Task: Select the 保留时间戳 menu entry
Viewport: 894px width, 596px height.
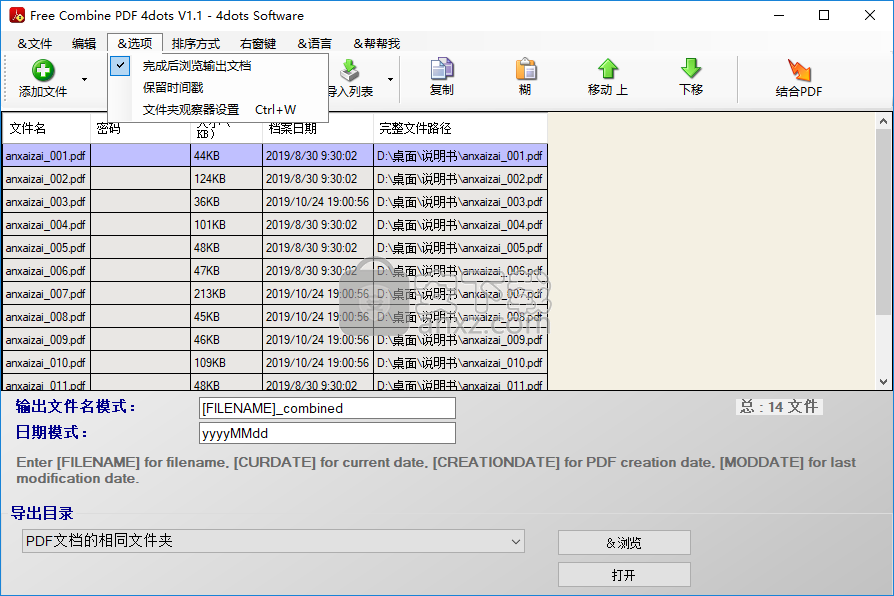Action: [x=218, y=88]
